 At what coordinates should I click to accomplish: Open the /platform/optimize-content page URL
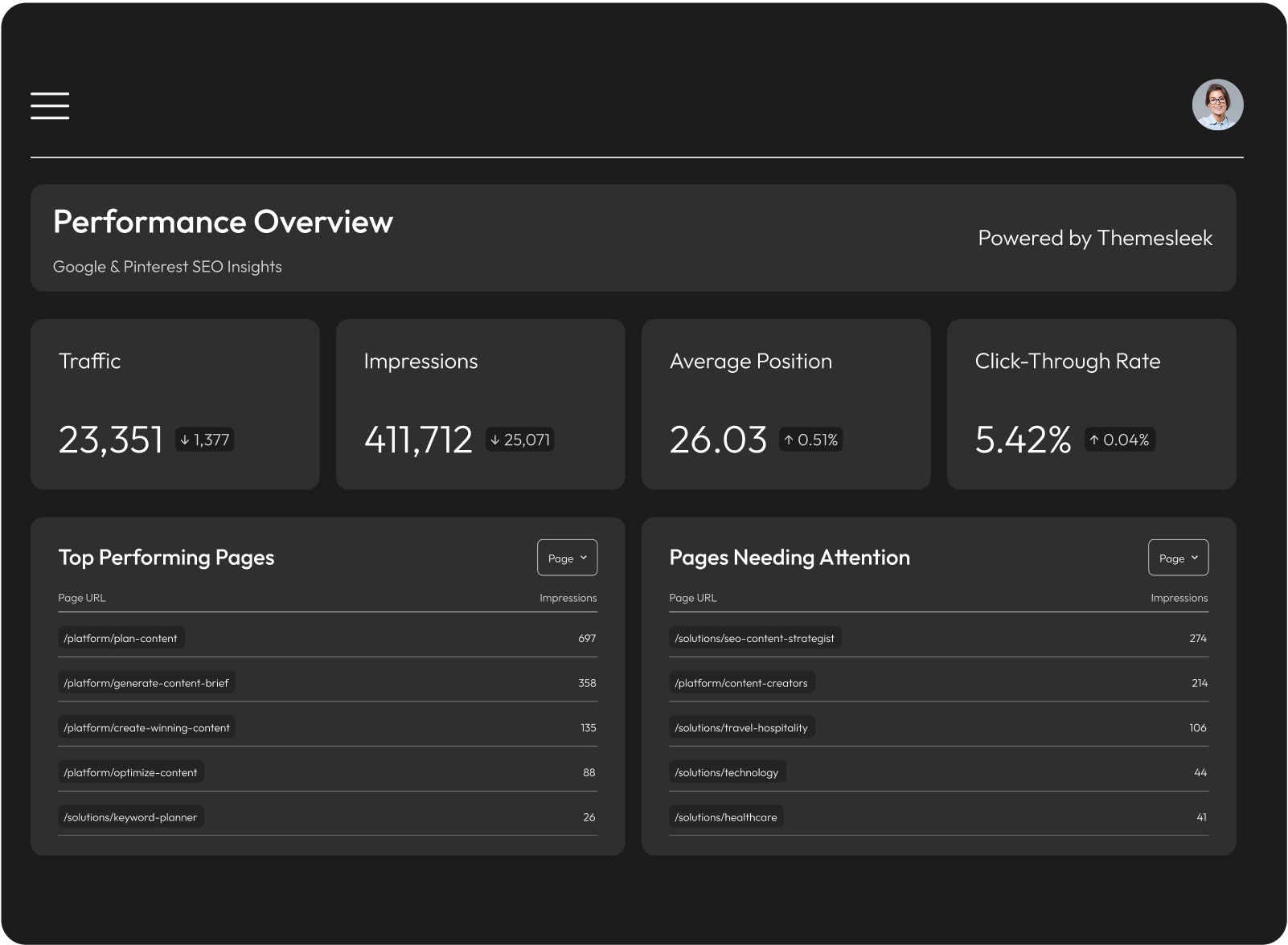pos(130,772)
